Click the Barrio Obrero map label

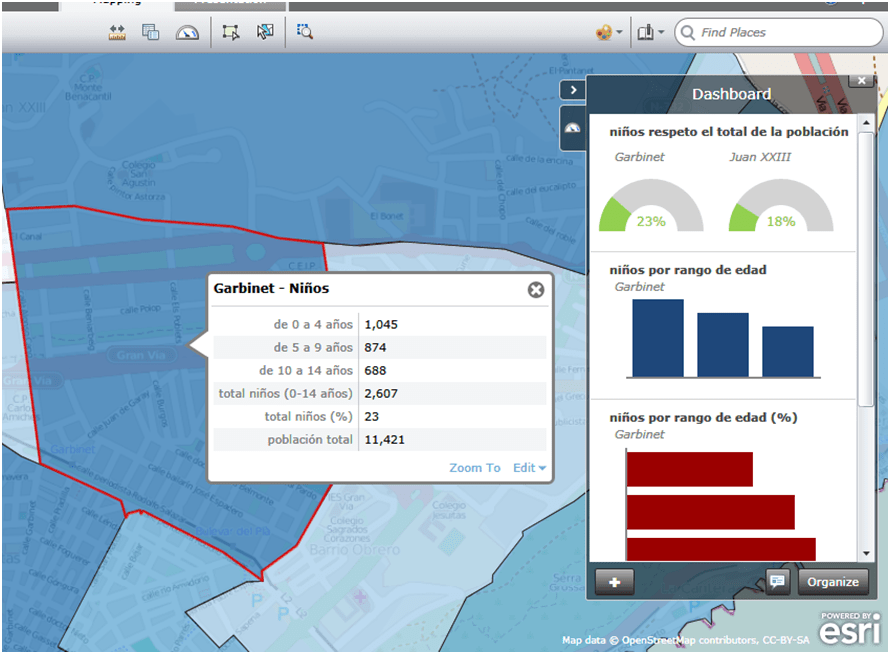click(x=355, y=550)
